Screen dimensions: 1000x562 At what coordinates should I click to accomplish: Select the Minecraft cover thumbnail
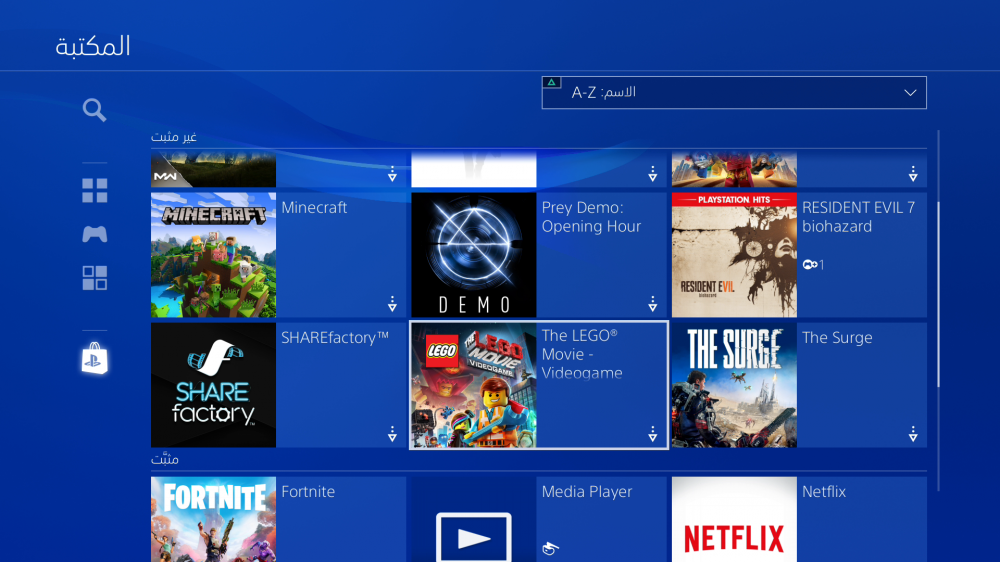tap(214, 255)
